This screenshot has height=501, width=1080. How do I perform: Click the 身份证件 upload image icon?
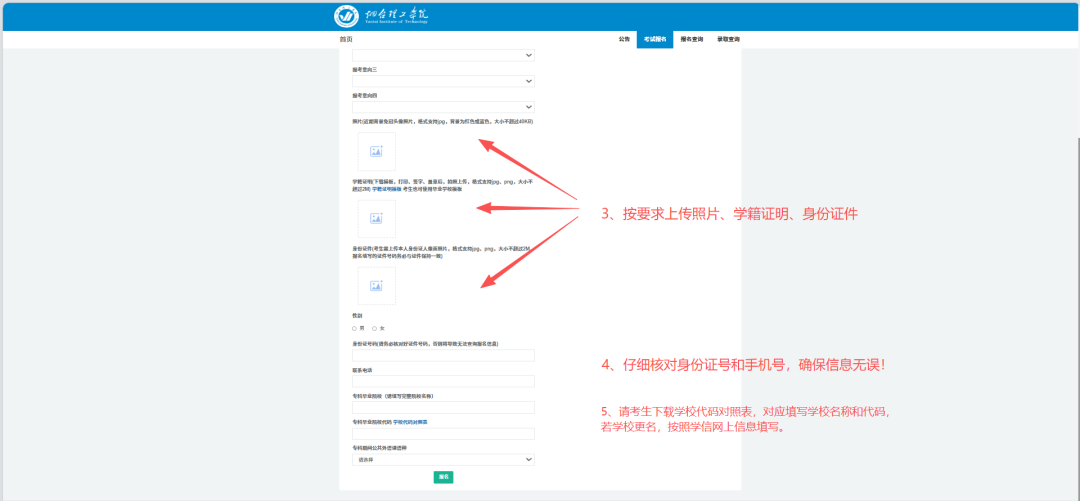(376, 285)
